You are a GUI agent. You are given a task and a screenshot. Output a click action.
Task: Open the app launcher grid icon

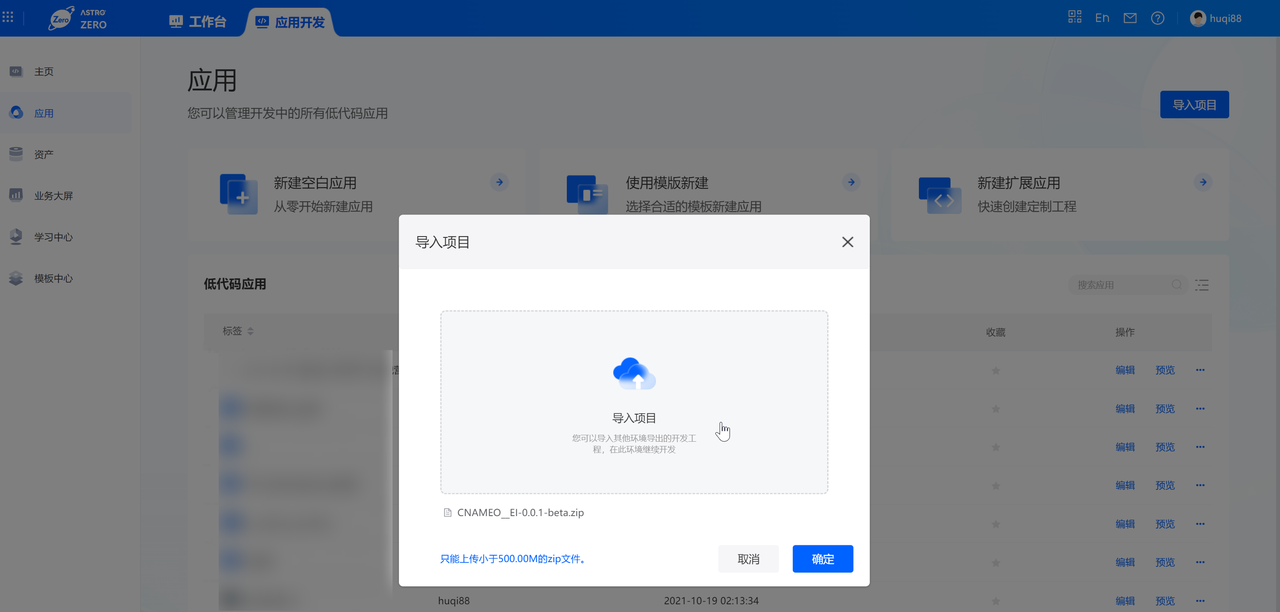[8, 17]
